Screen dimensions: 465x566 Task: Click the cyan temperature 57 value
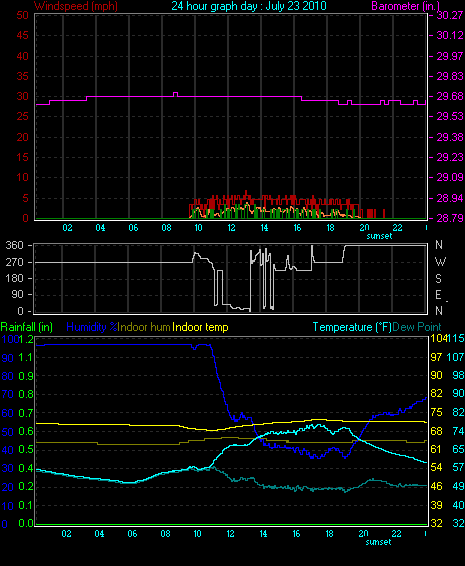tap(459, 467)
